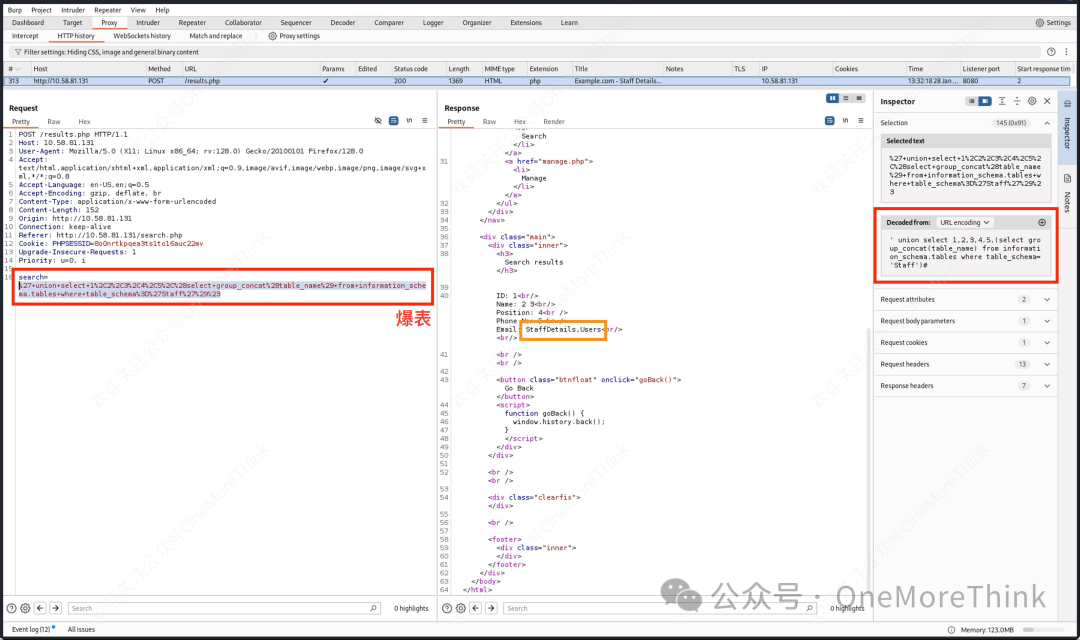Toggle Request pretty-print wrap button
Image resolution: width=1080 pixels, height=640 pixels.
tap(393, 121)
